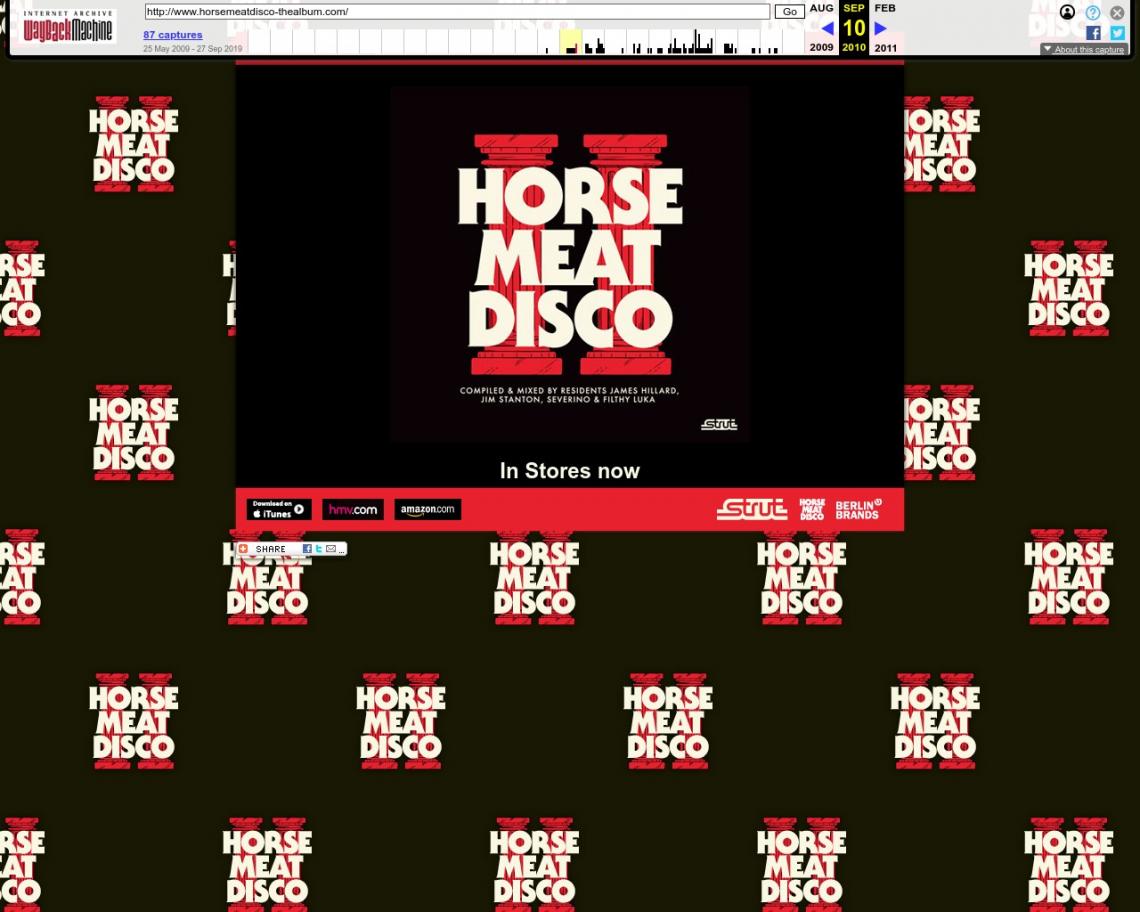Share capture via toolbar Facebook icon
Viewport: 1140px width, 912px height.
1093,33
